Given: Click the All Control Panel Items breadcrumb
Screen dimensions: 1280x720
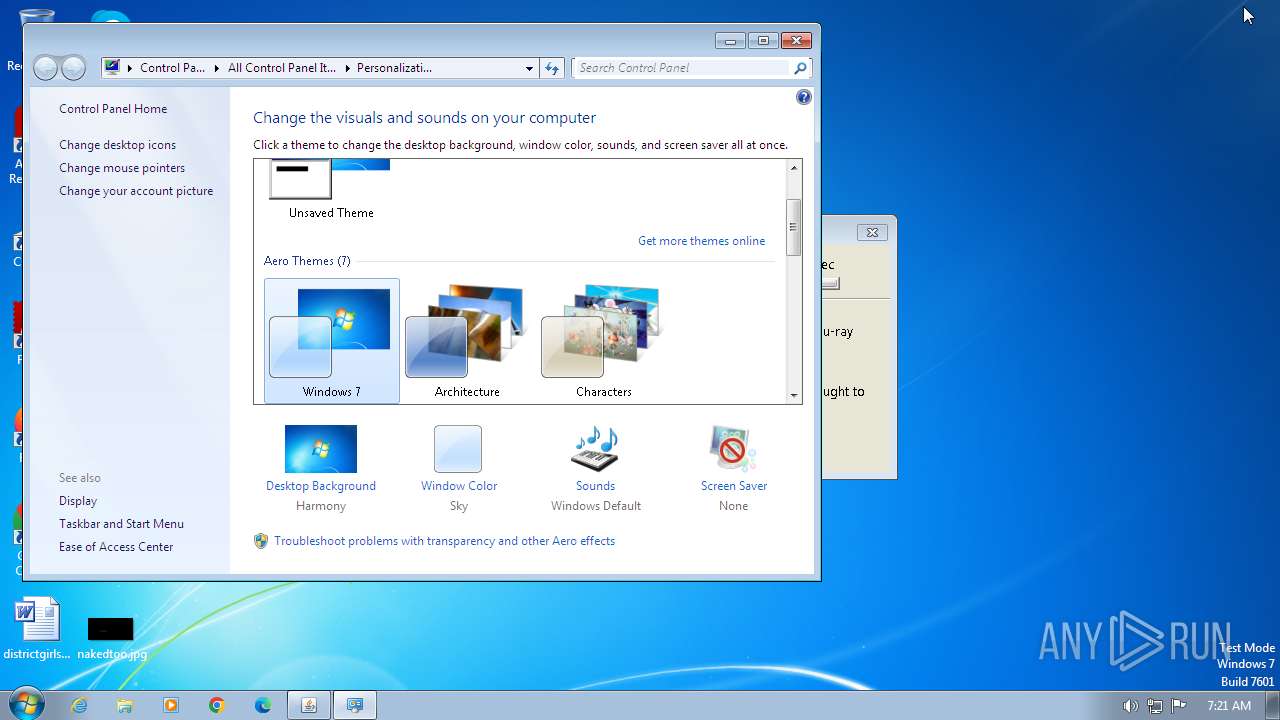Looking at the screenshot, I should pos(282,68).
